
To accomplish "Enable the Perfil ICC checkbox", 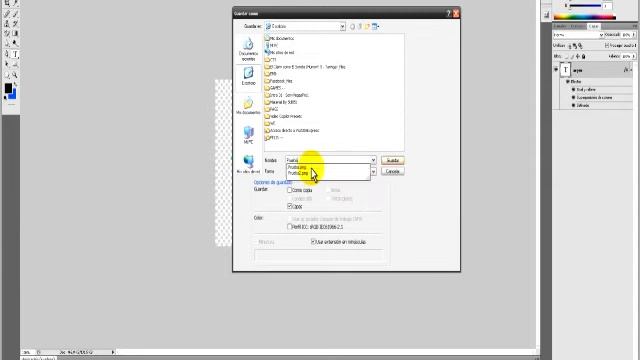I will tap(289, 227).
